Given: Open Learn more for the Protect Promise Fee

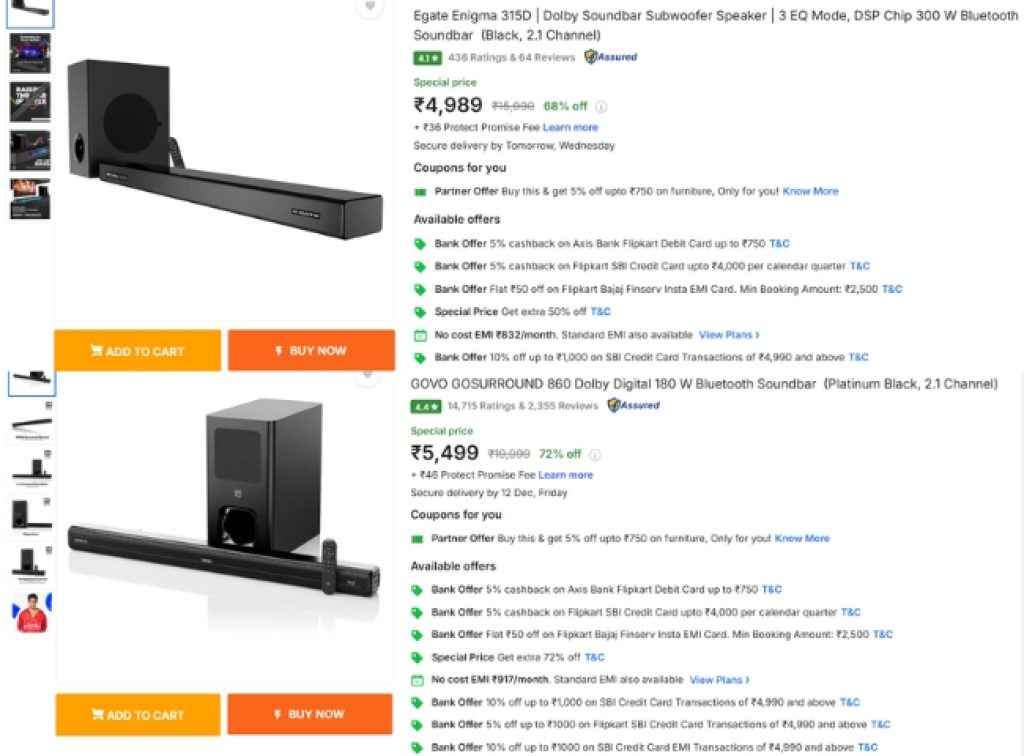Looking at the screenshot, I should [568, 126].
